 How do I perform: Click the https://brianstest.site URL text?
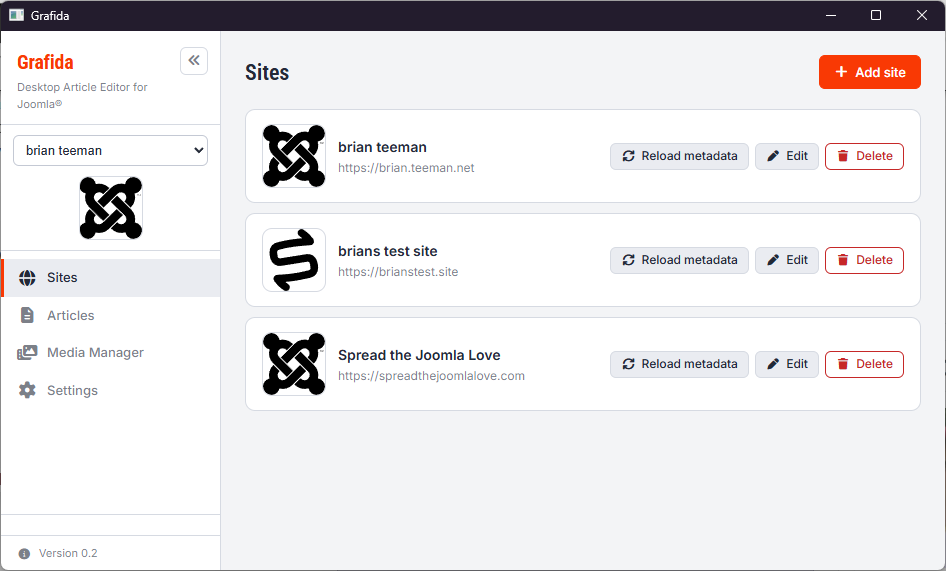398,272
